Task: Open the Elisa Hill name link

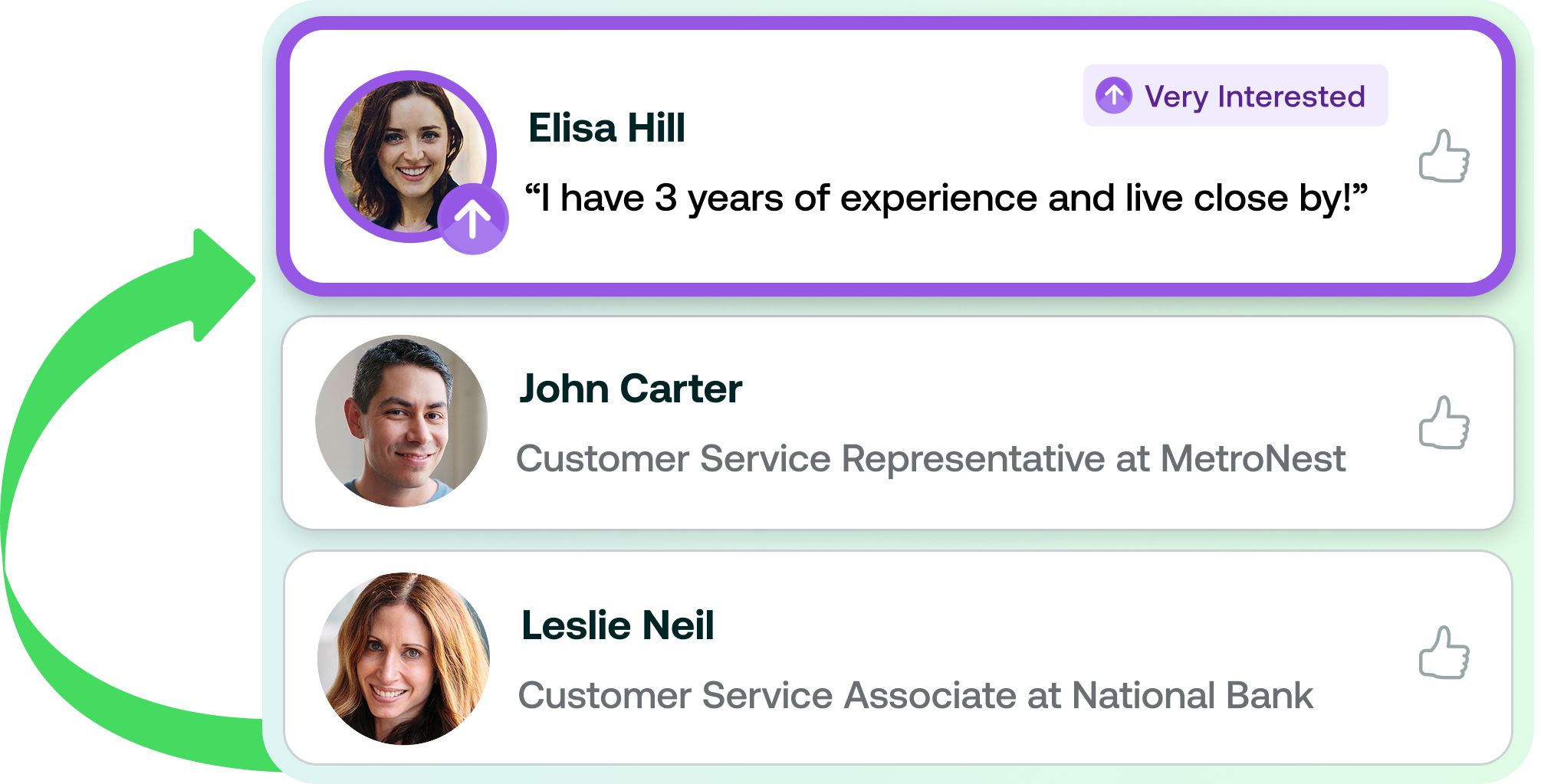Action: coord(606,128)
